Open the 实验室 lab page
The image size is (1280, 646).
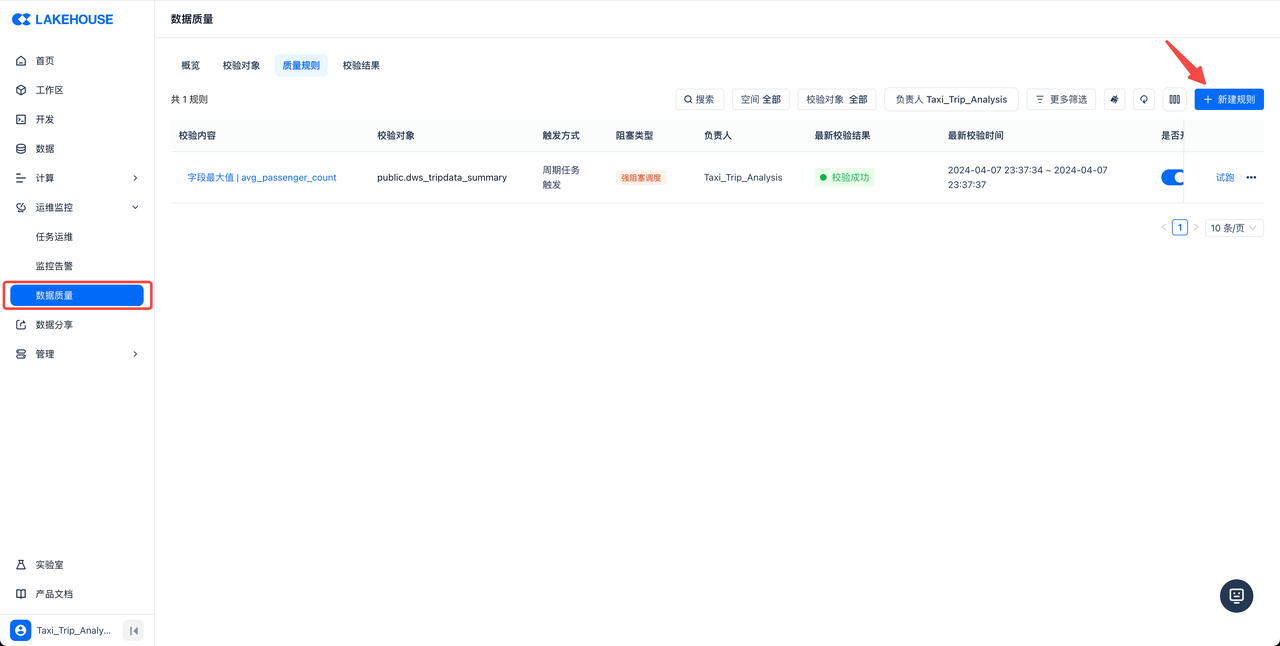click(x=49, y=565)
